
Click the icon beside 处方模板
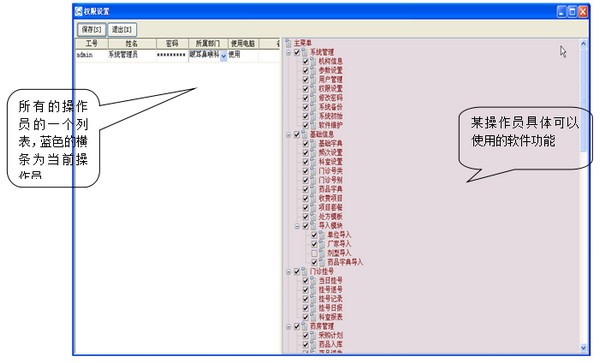pyautogui.click(x=313, y=216)
